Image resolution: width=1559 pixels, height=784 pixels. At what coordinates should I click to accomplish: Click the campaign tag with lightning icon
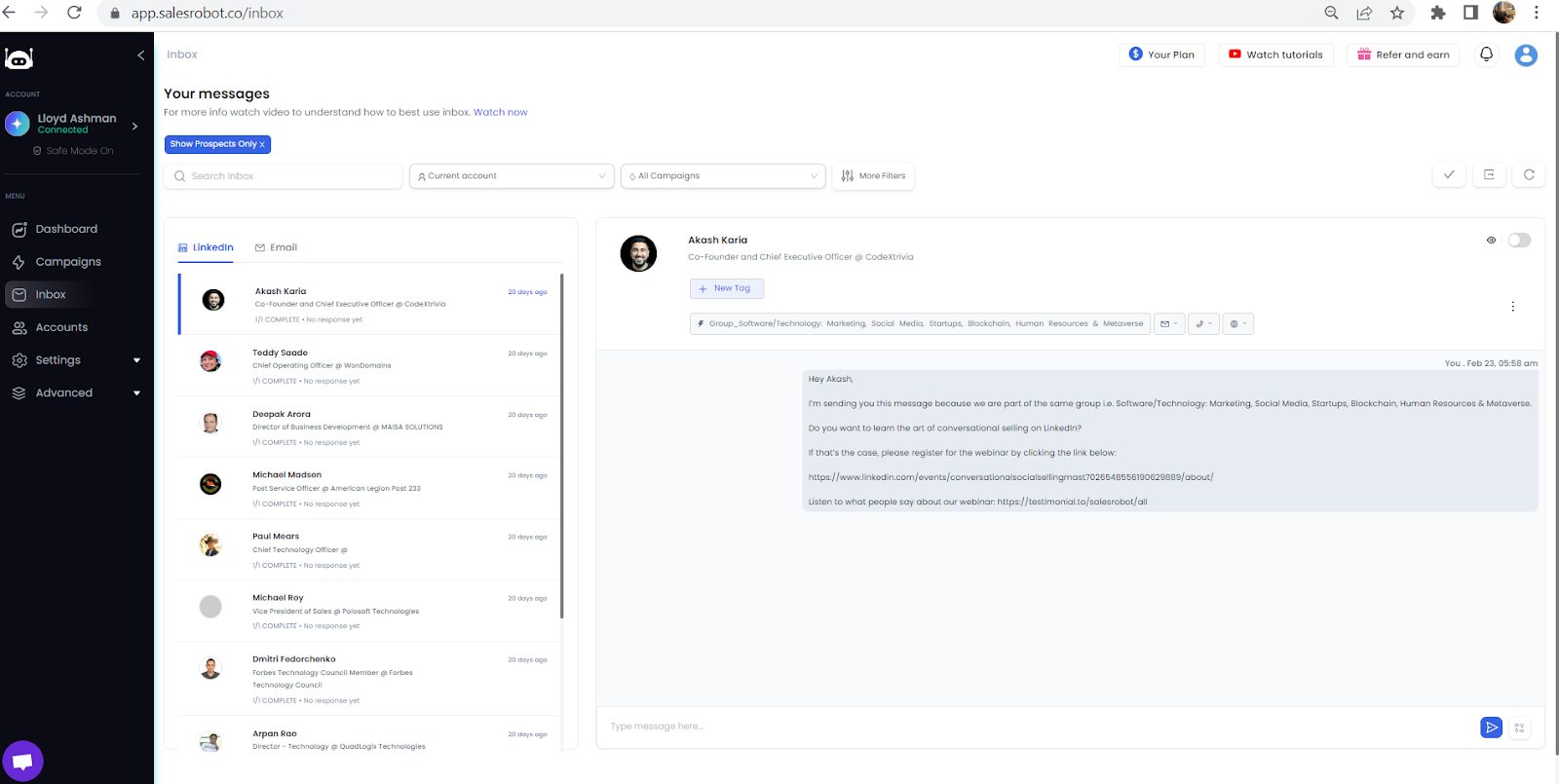[x=920, y=323]
